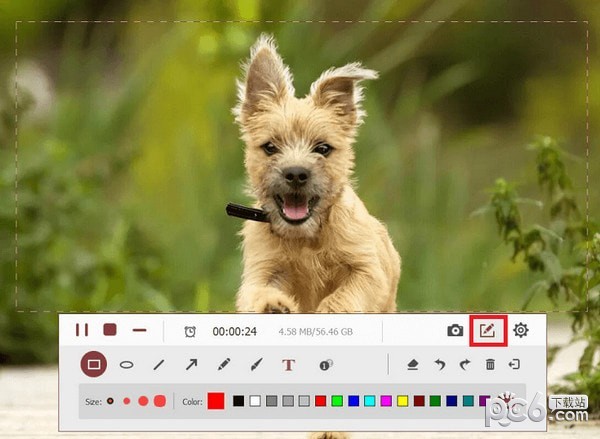Pick the dark green color swatch
The height and width of the screenshot is (439, 600).
pos(435,401)
